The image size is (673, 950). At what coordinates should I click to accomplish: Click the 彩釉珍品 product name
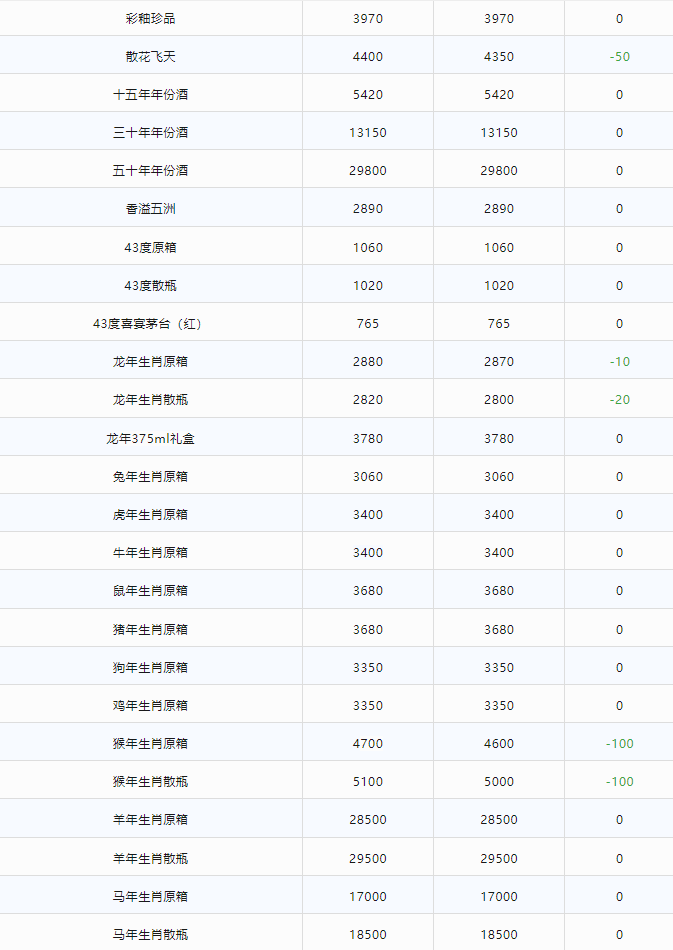[150, 19]
